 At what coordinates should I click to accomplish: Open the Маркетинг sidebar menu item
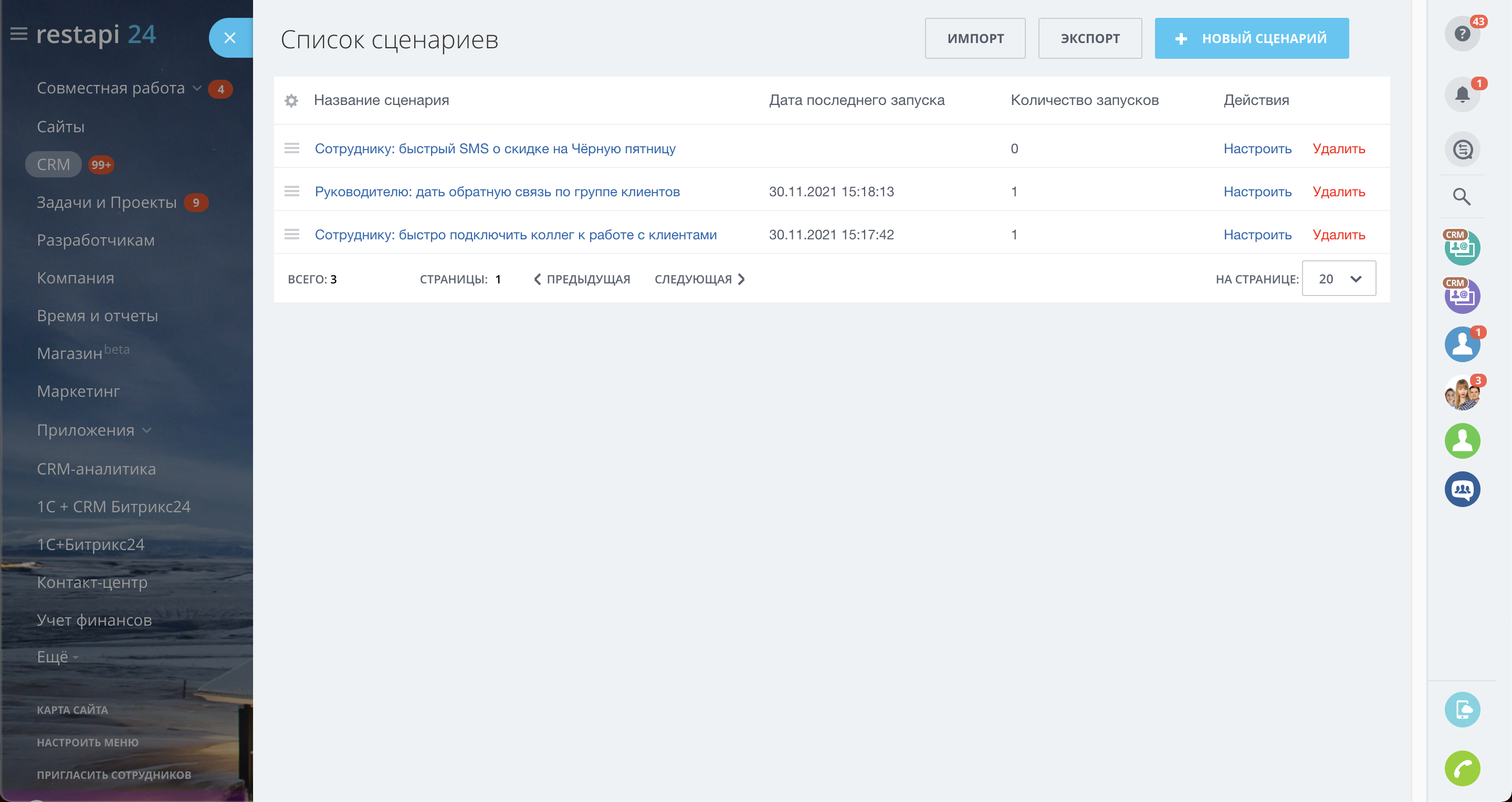pyautogui.click(x=78, y=392)
